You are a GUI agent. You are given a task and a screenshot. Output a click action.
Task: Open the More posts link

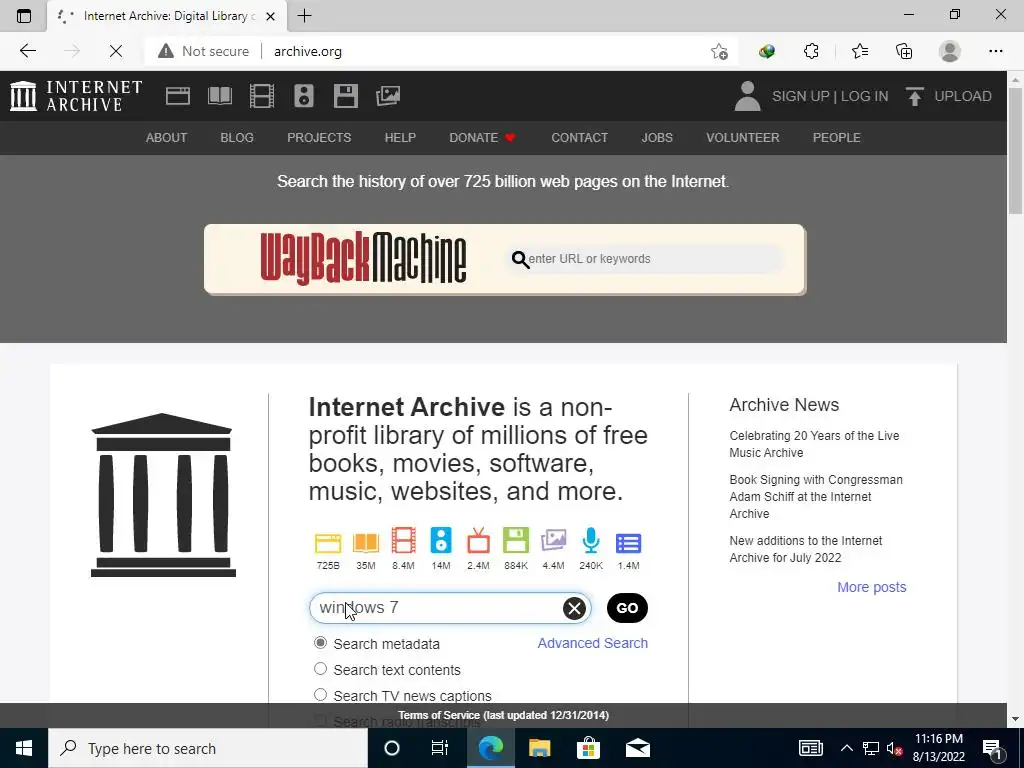pyautogui.click(x=872, y=587)
